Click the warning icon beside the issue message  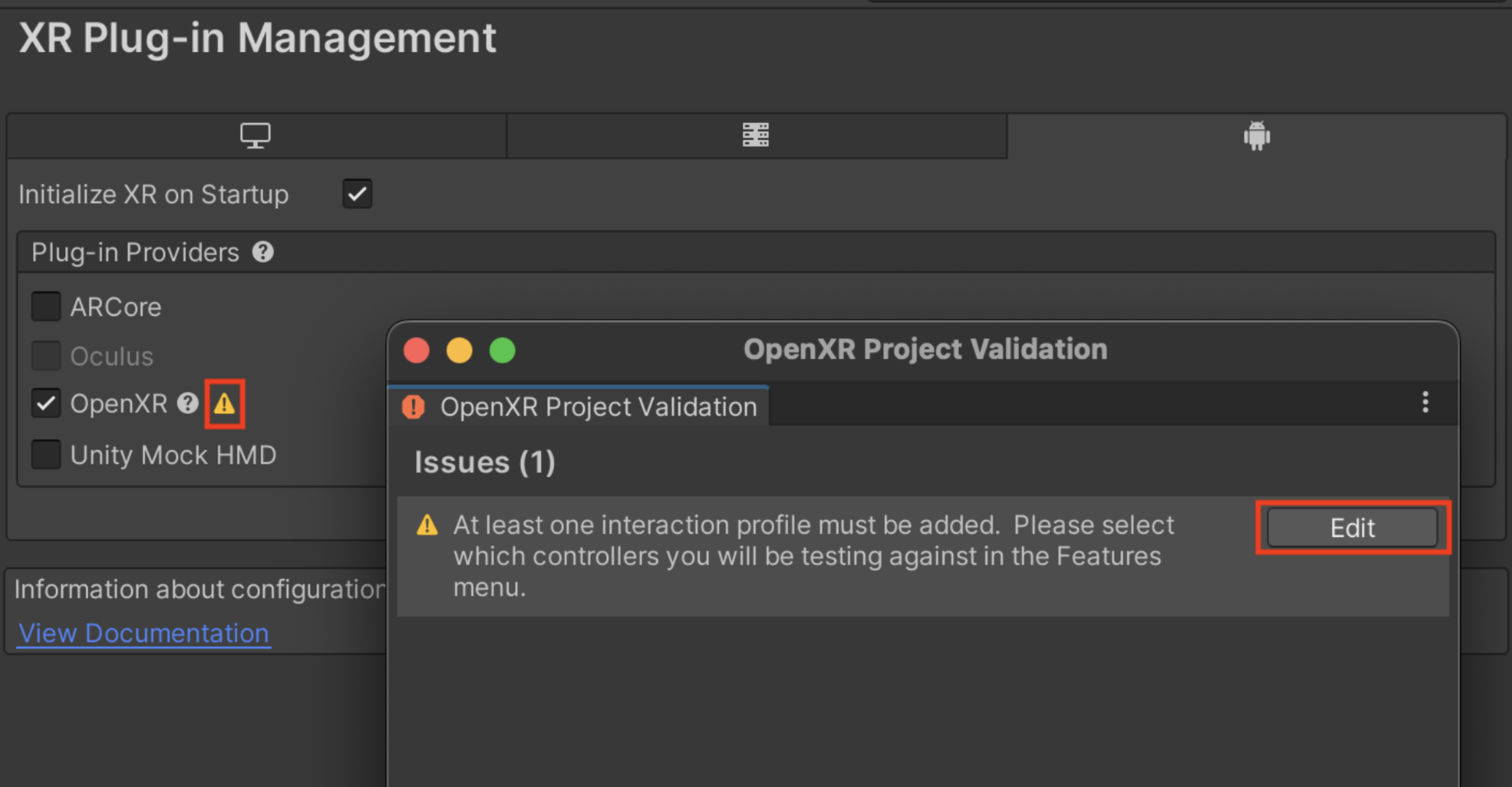pyautogui.click(x=427, y=525)
